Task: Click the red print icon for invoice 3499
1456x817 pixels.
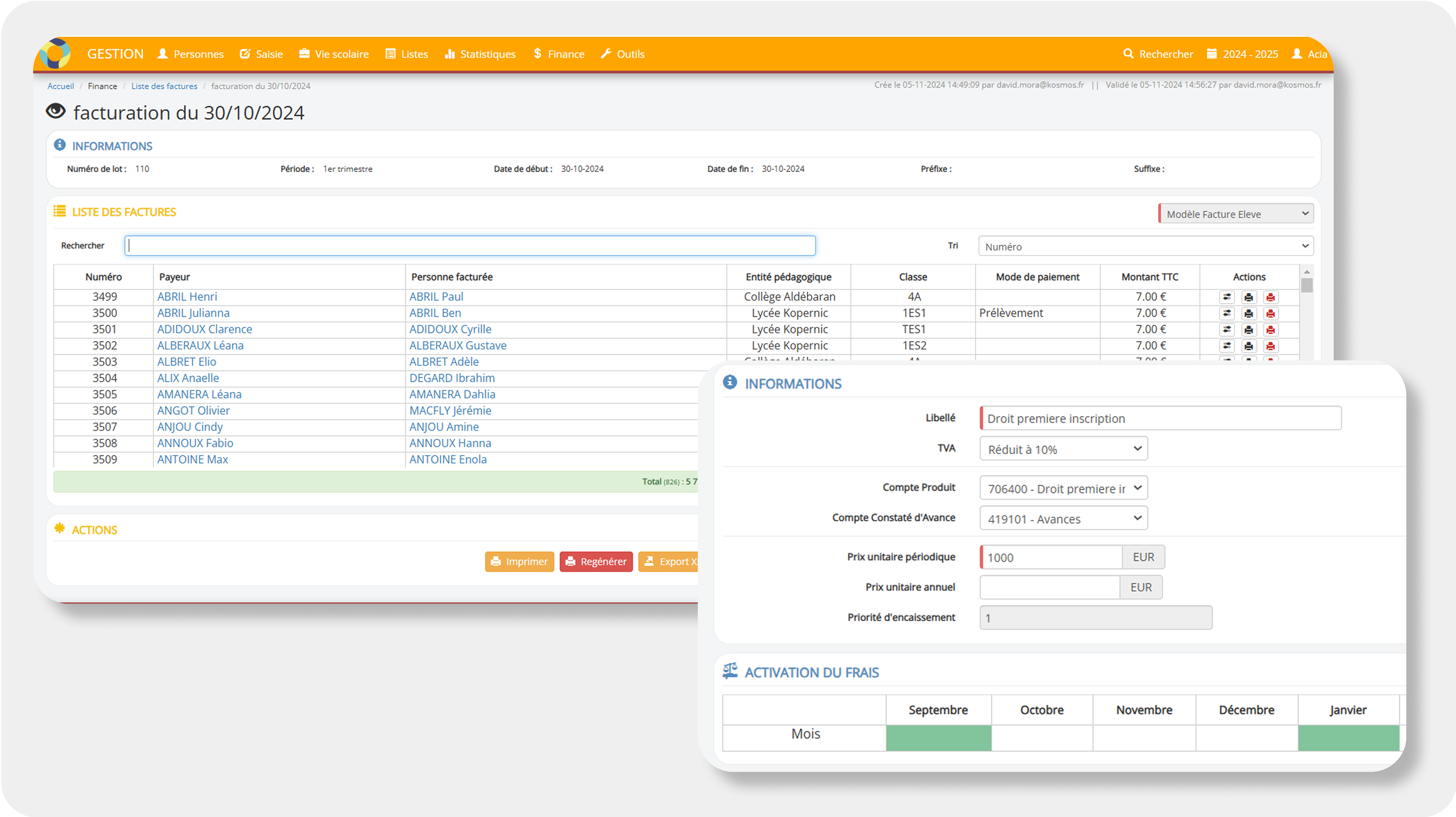Action: coord(1271,297)
